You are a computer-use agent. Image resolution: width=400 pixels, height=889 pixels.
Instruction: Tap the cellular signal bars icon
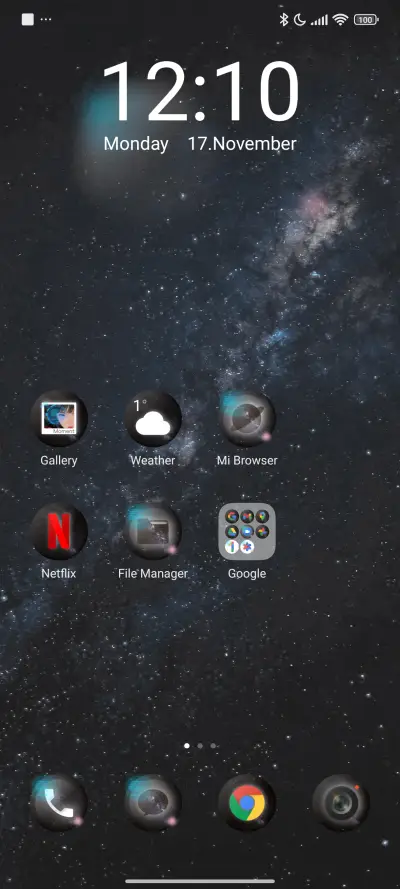coord(320,20)
